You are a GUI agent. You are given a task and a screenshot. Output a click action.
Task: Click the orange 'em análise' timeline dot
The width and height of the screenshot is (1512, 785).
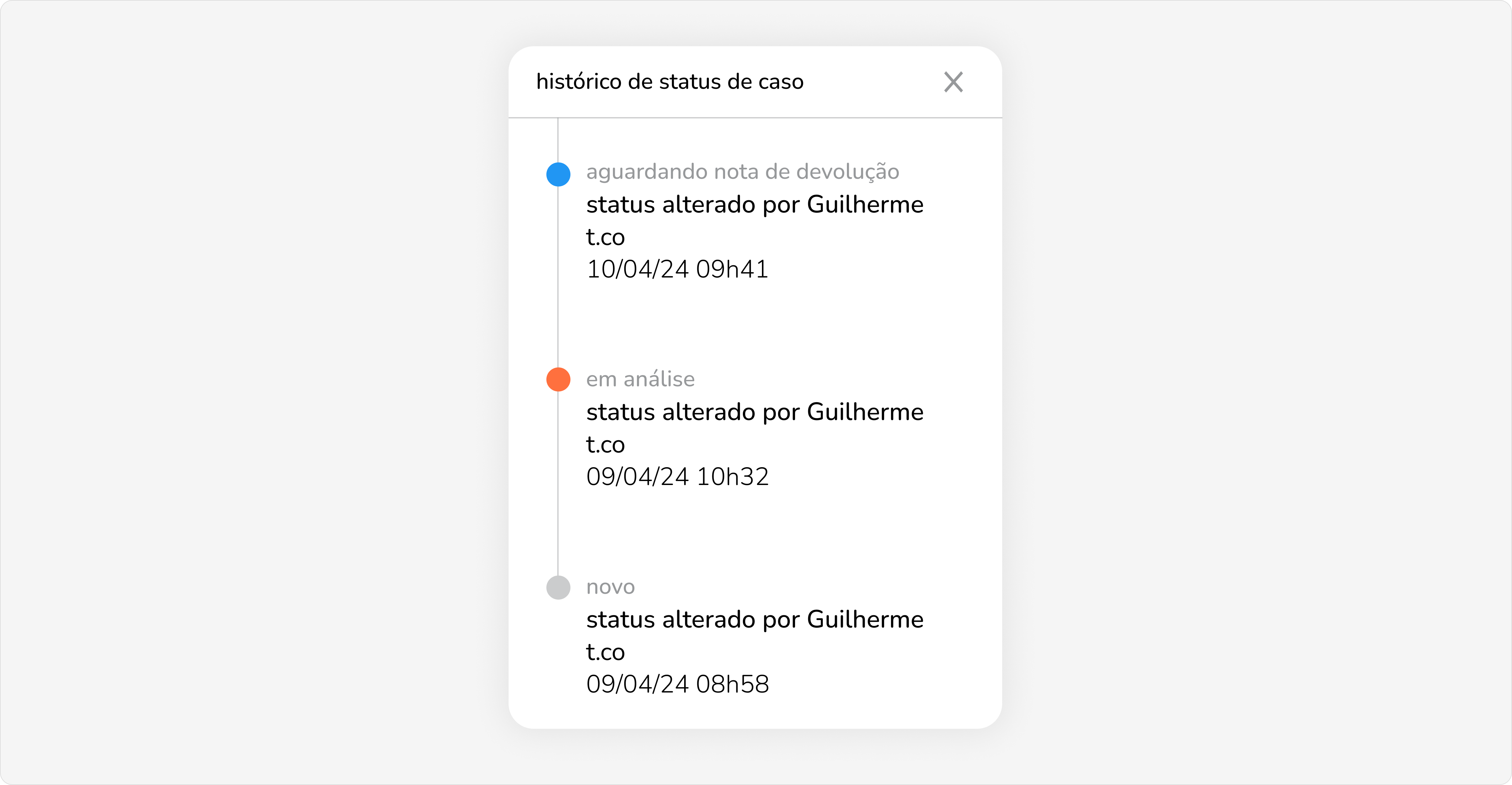pos(558,379)
